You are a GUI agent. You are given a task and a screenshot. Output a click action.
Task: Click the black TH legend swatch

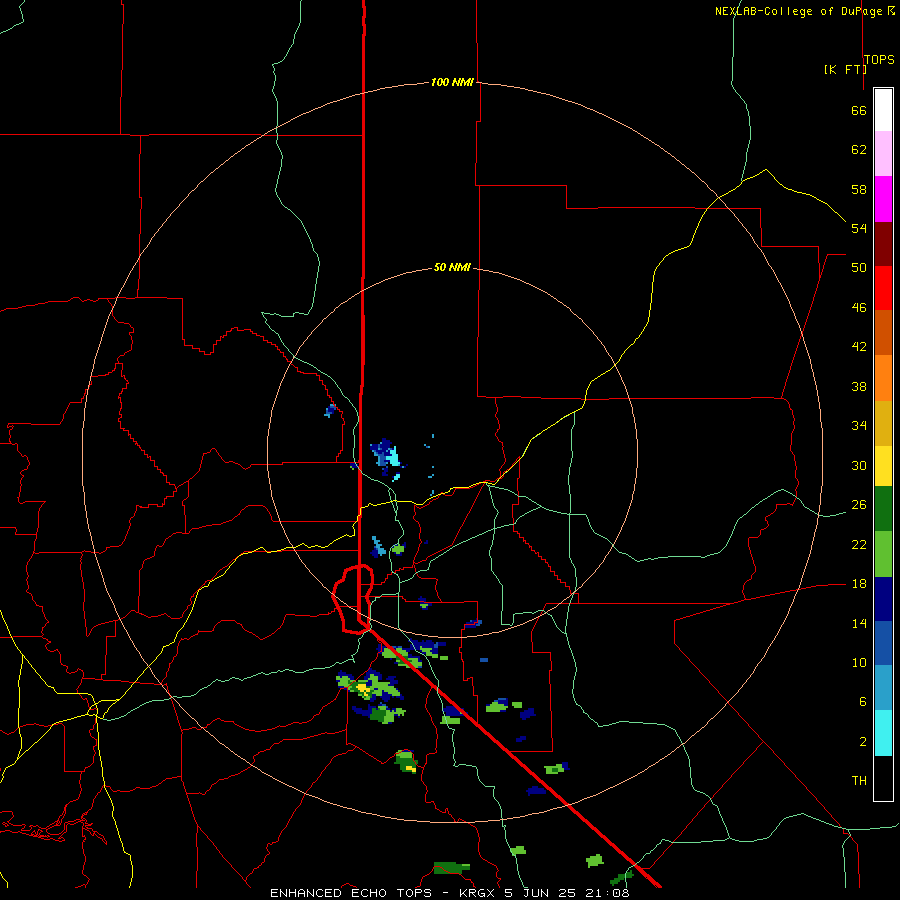pyautogui.click(x=883, y=778)
